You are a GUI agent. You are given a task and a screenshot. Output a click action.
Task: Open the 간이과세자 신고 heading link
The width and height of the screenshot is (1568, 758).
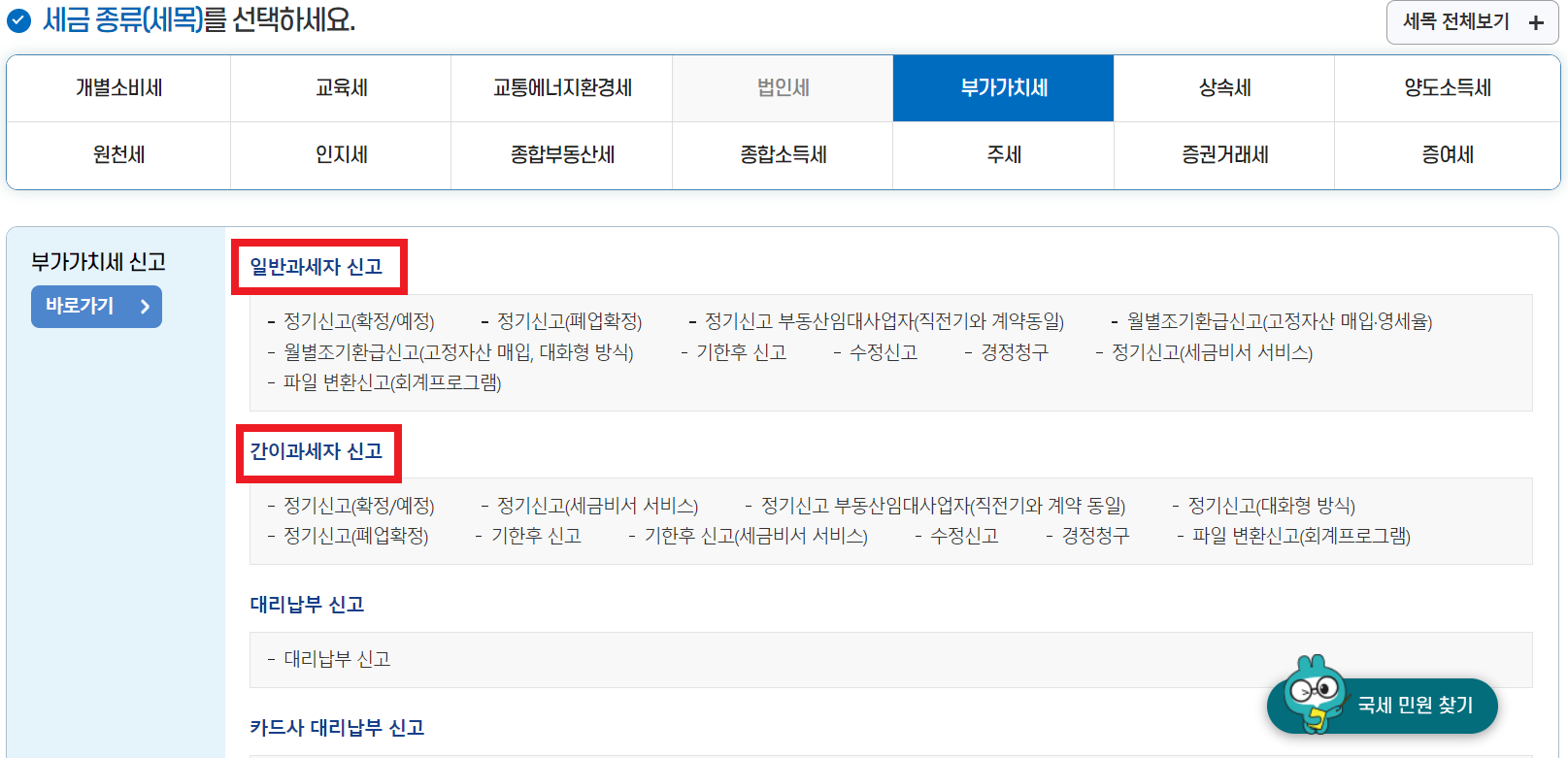pyautogui.click(x=317, y=451)
